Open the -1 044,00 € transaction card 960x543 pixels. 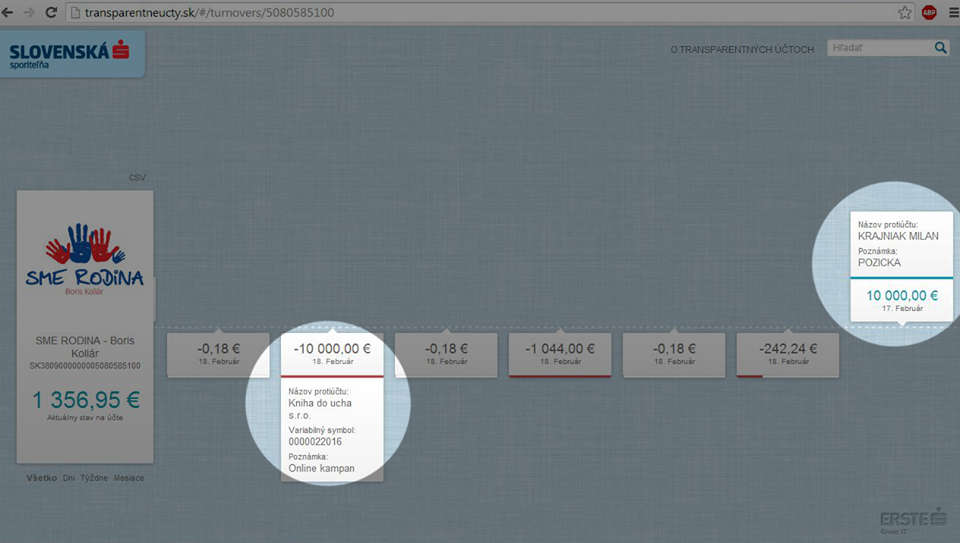(x=560, y=354)
